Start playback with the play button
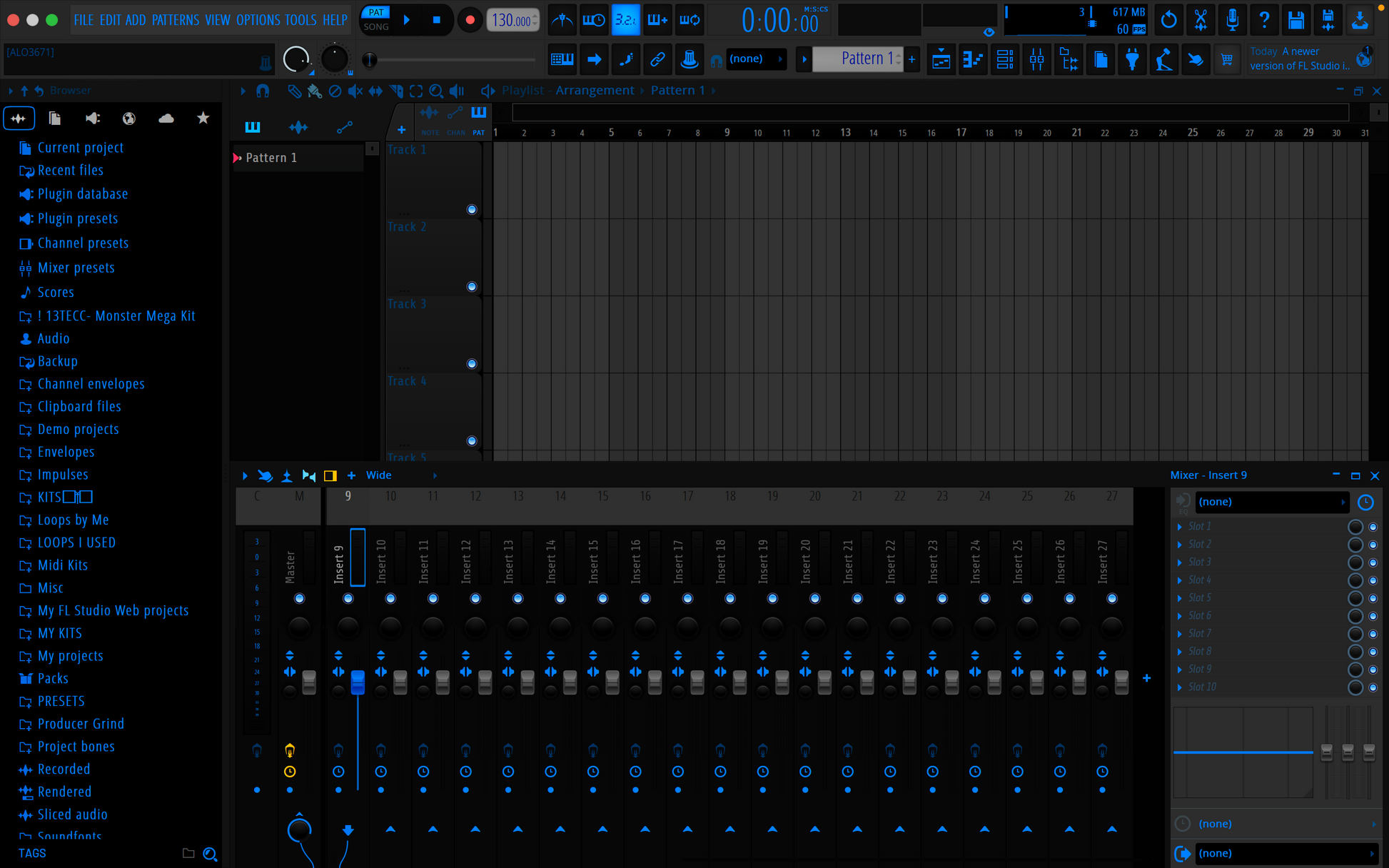The width and height of the screenshot is (1389, 868). [407, 20]
